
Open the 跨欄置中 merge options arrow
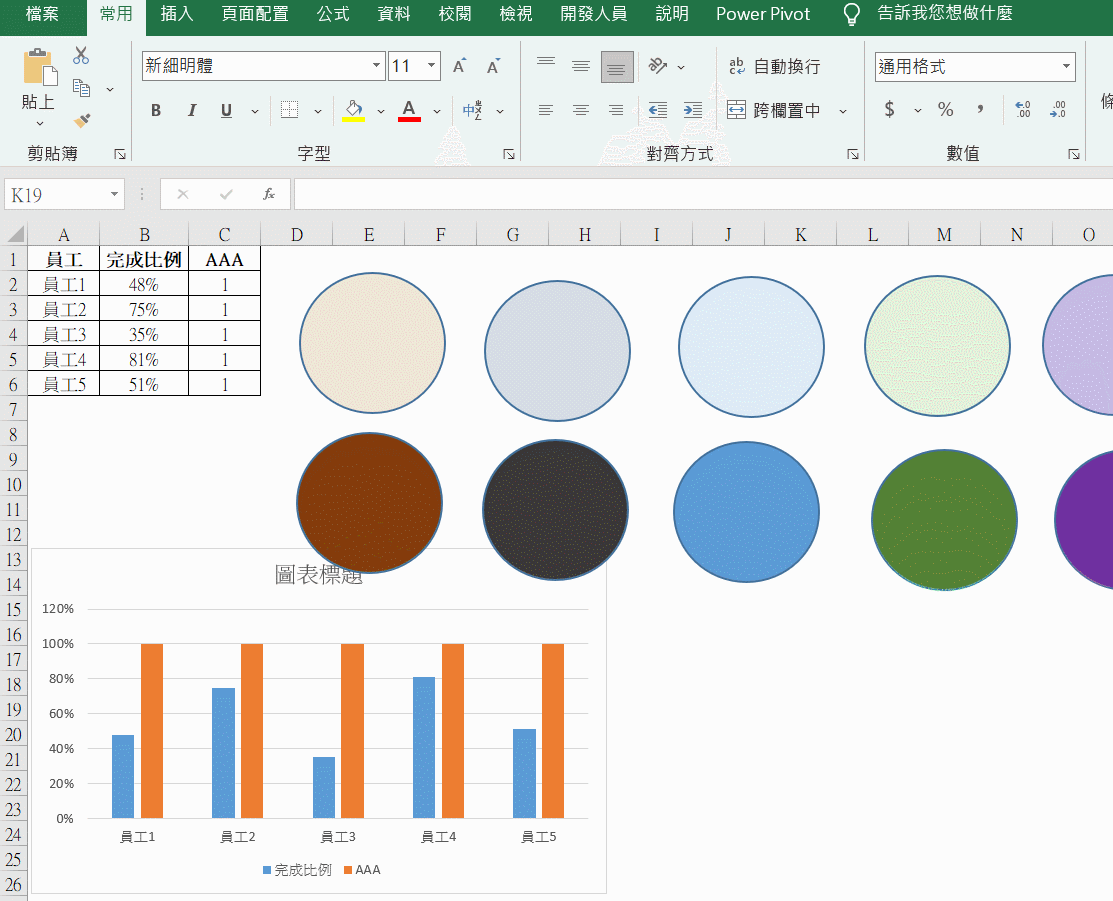point(843,111)
